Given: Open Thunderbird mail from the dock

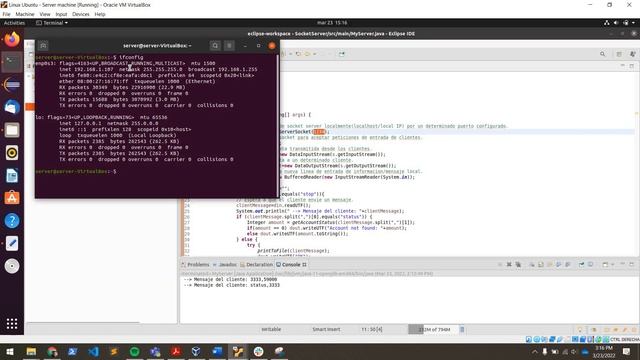Looking at the screenshot, I should [12, 108].
